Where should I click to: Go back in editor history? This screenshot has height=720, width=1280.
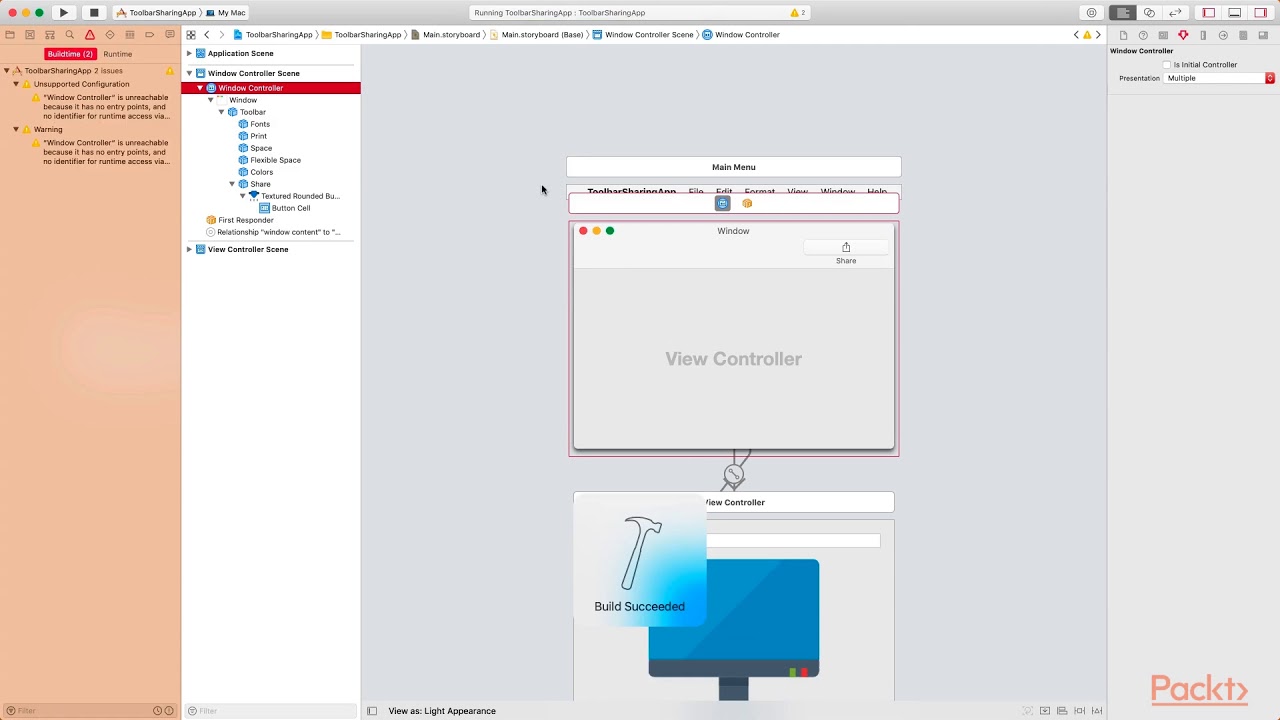[207, 35]
